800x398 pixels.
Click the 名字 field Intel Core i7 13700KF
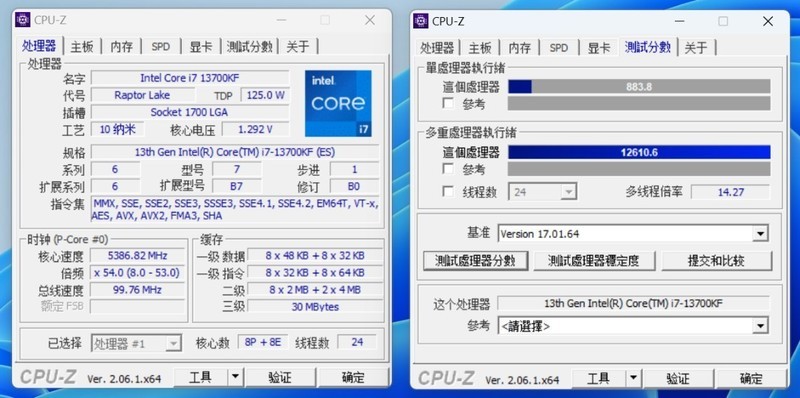[190, 78]
